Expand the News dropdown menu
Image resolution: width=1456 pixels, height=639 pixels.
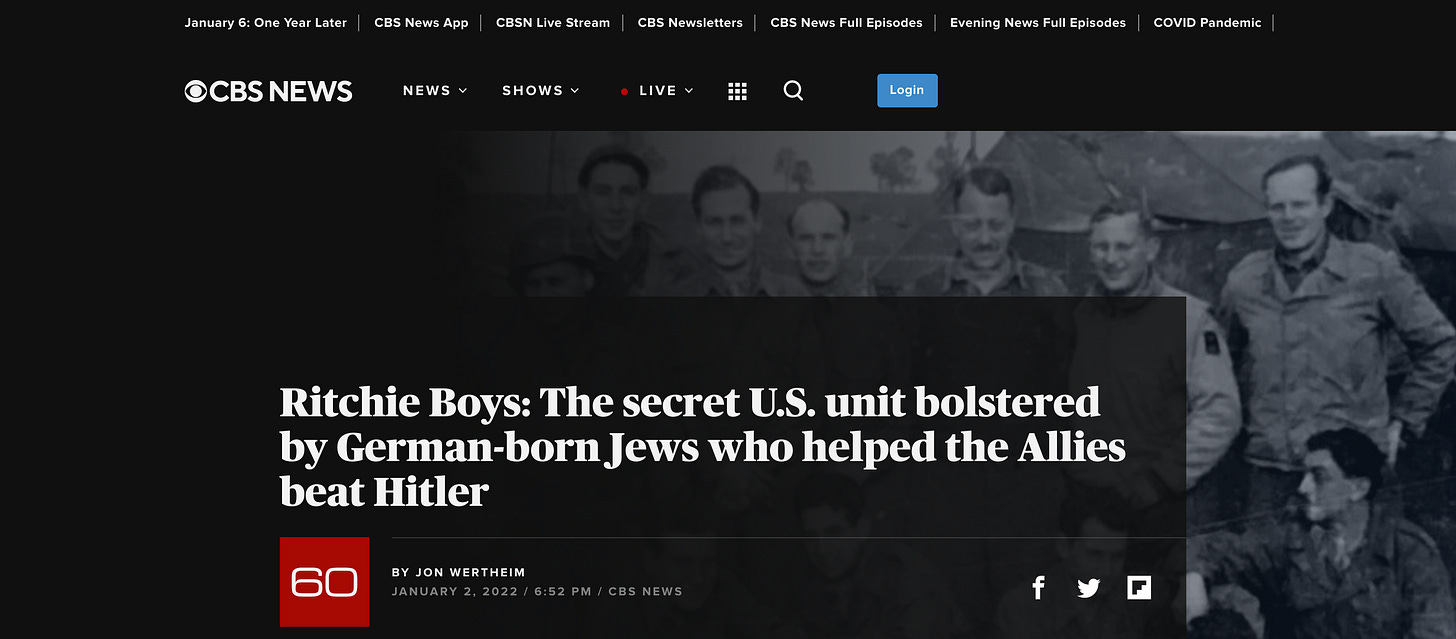click(435, 90)
